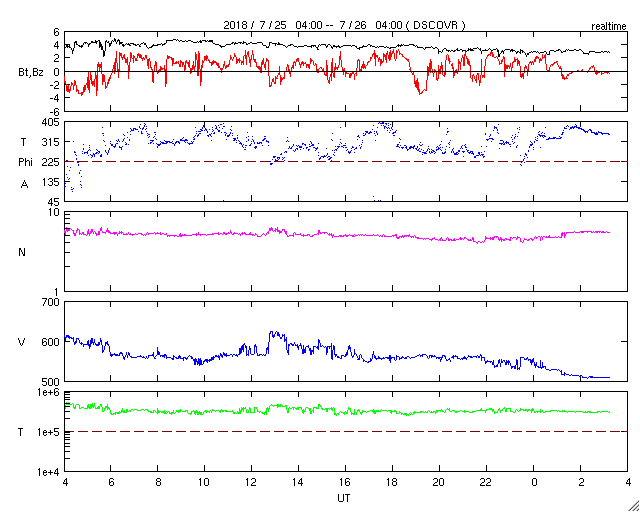The width and height of the screenshot is (640, 512).
Task: Click the '1e+5' temperature tick label
Action: click(49, 432)
